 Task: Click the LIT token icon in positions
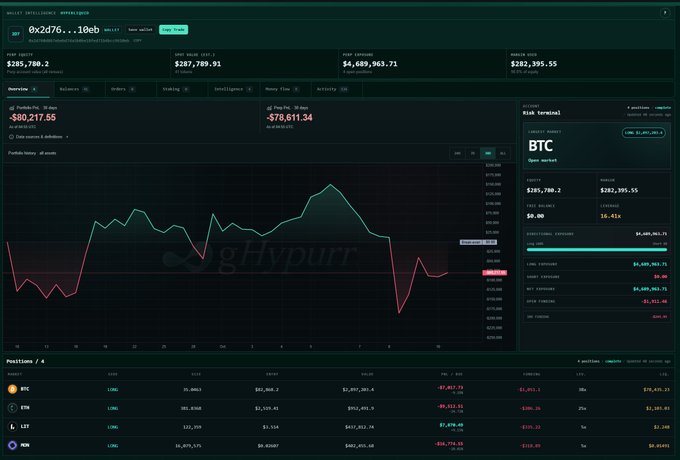(12, 426)
